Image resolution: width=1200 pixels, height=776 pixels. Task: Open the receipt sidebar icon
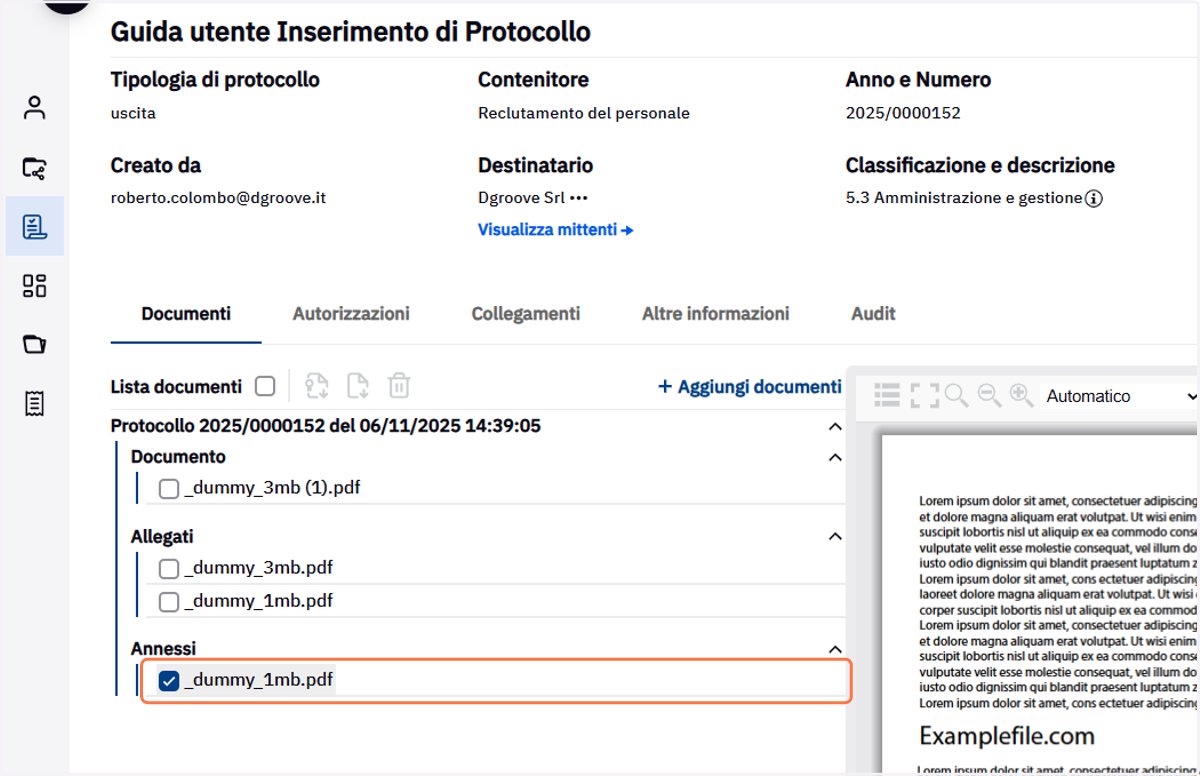pyautogui.click(x=35, y=404)
